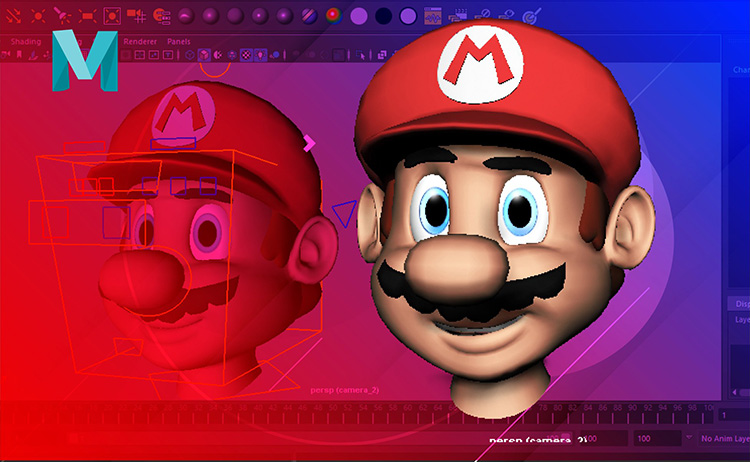750x462 pixels.
Task: Click the faded persp (camera_2) viewport label
Action: (344, 390)
